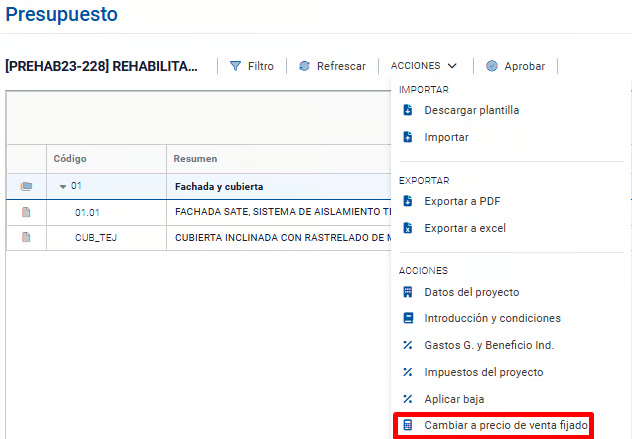Click the calculator icon for precio de venta
The image size is (632, 439).
(x=408, y=426)
